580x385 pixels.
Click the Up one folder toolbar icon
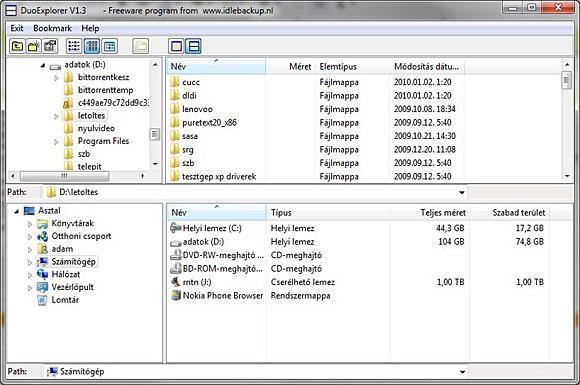[17, 46]
